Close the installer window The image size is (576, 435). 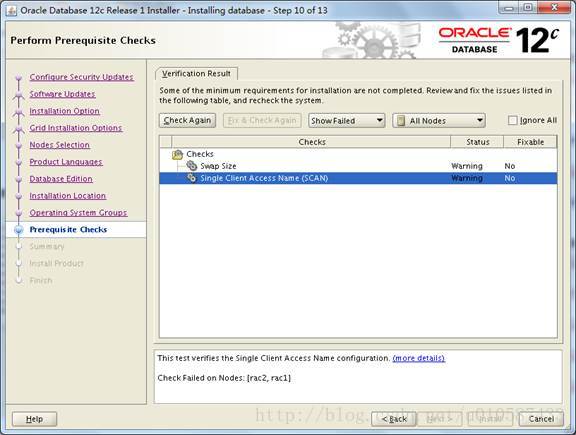point(554,8)
